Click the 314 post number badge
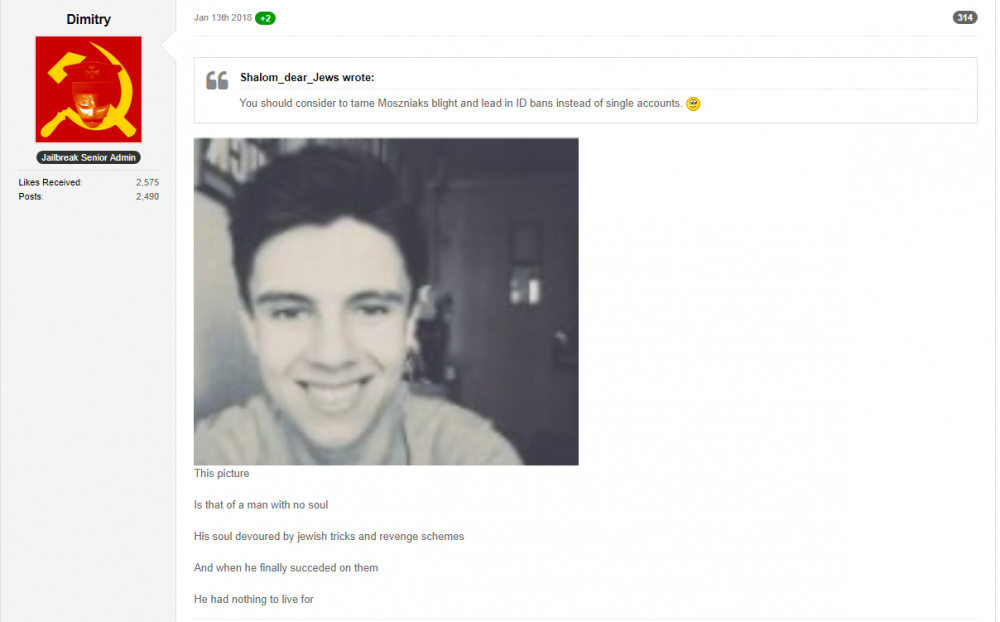This screenshot has width=1000, height=622. pyautogui.click(x=964, y=18)
